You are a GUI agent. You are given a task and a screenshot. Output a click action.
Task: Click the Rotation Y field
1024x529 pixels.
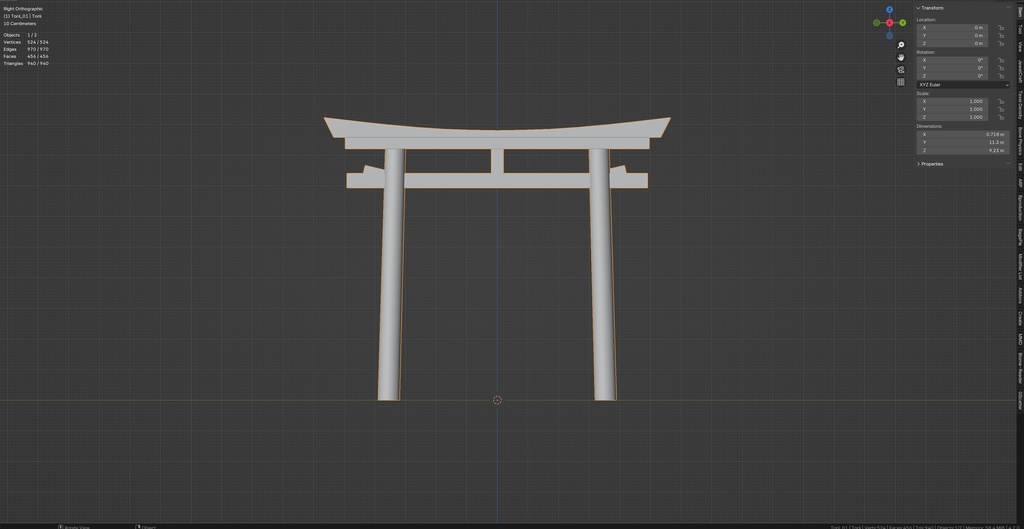(x=952, y=68)
